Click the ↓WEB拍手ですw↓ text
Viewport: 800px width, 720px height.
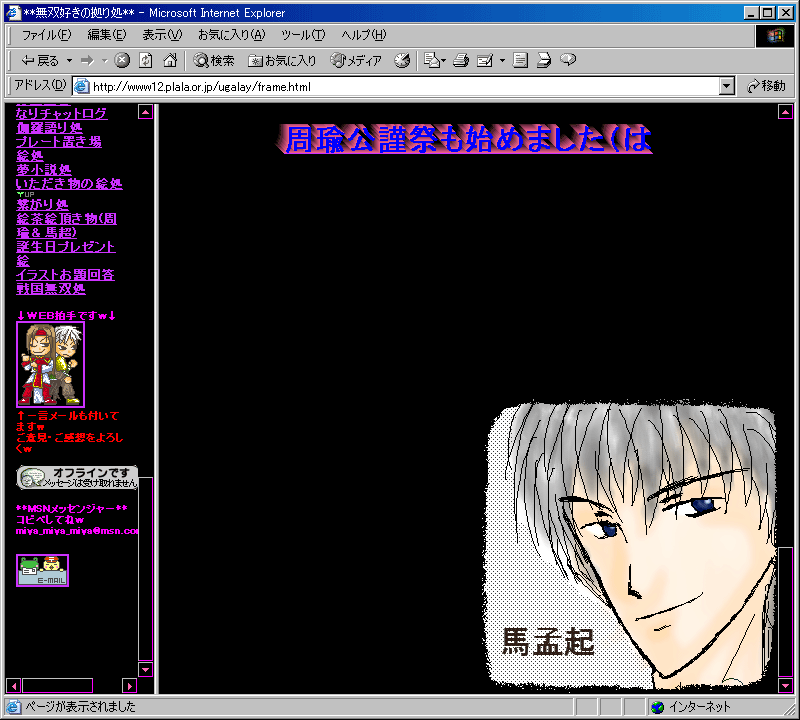(66, 315)
